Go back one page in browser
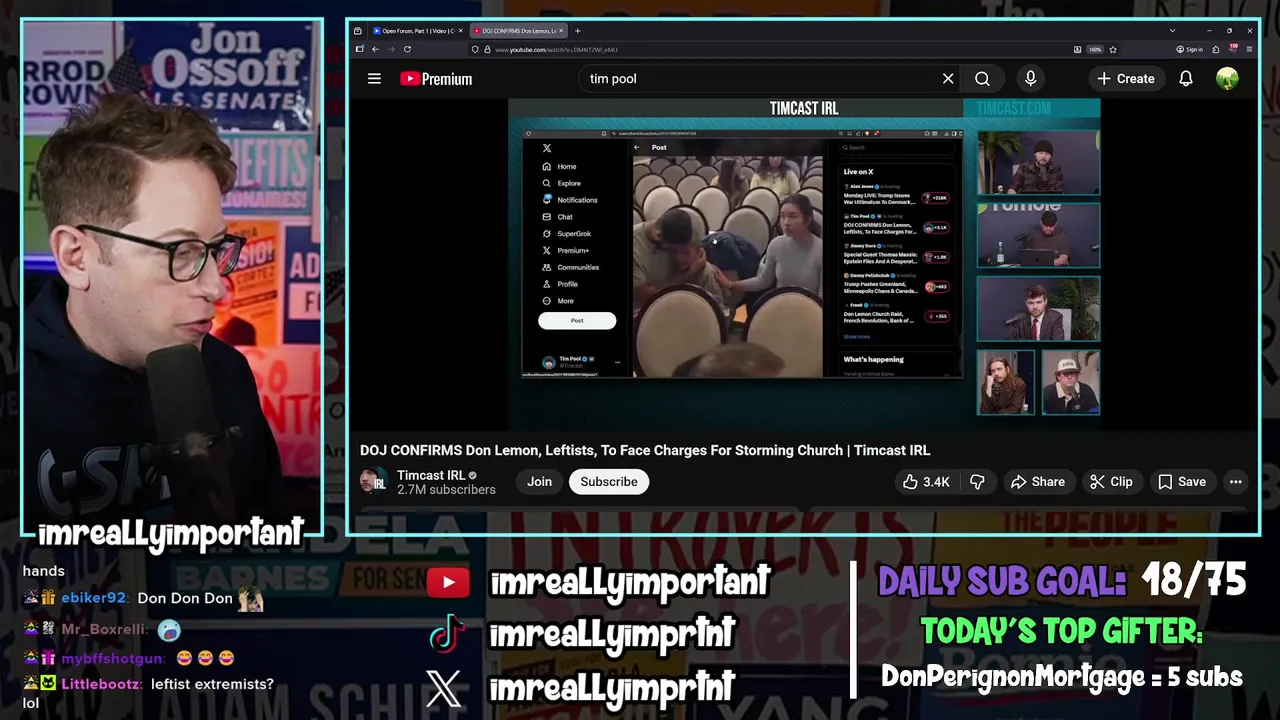The height and width of the screenshot is (720, 1280). tap(375, 49)
